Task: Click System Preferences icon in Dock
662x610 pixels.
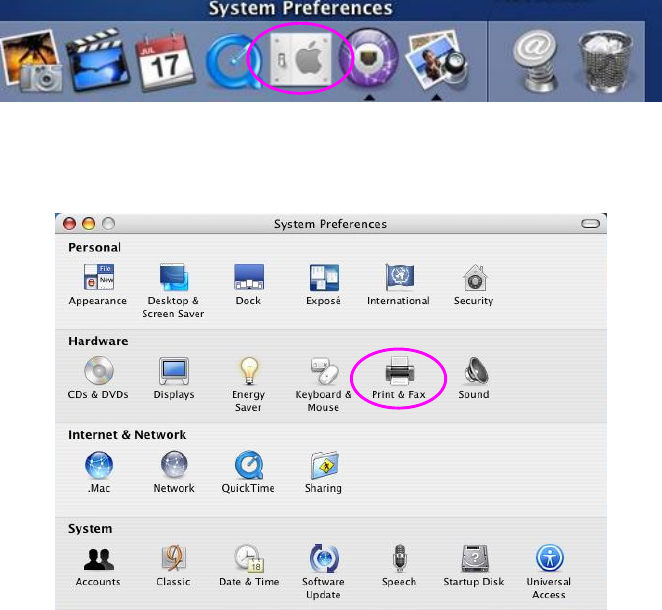Action: (301, 60)
